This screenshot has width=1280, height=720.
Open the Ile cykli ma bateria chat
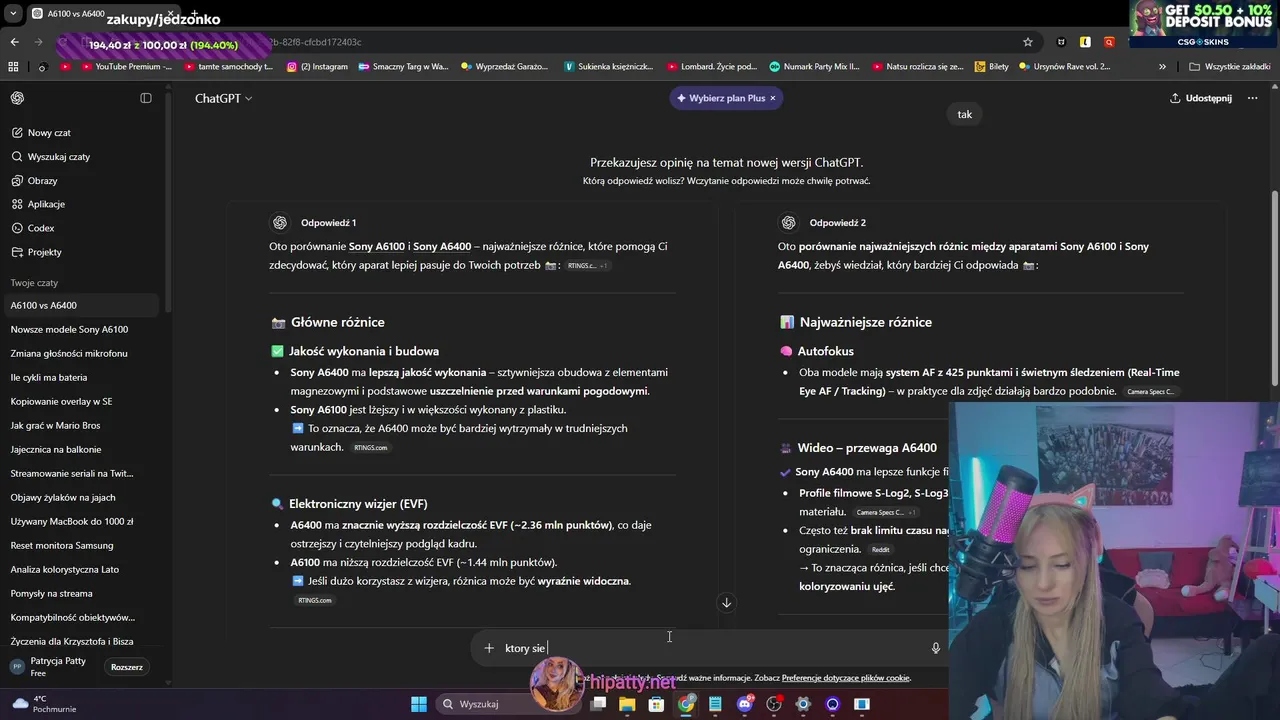pyautogui.click(x=80, y=377)
